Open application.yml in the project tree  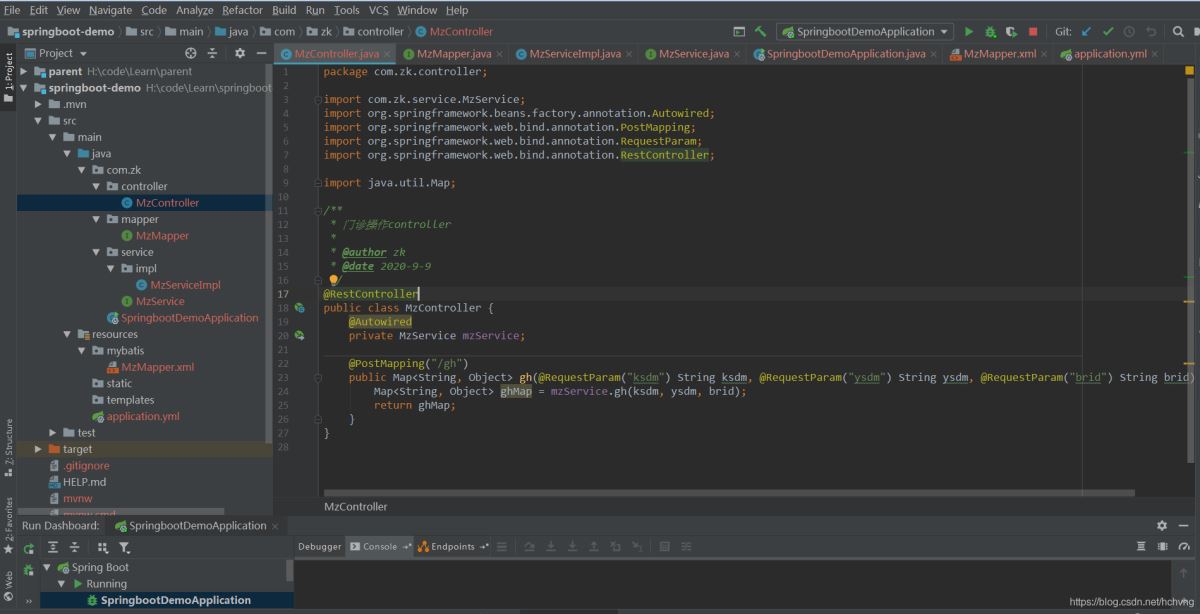coord(143,416)
